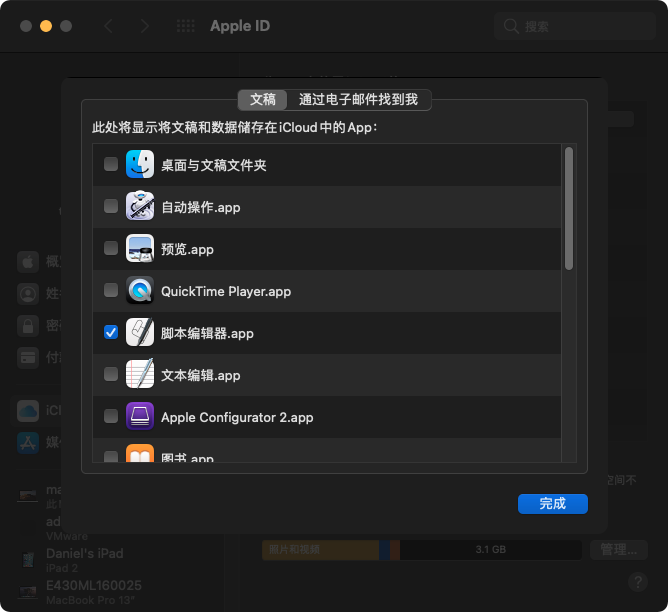Screen dimensions: 668x612
Task: Go forward with the right chevron
Action: pyautogui.click(x=145, y=26)
